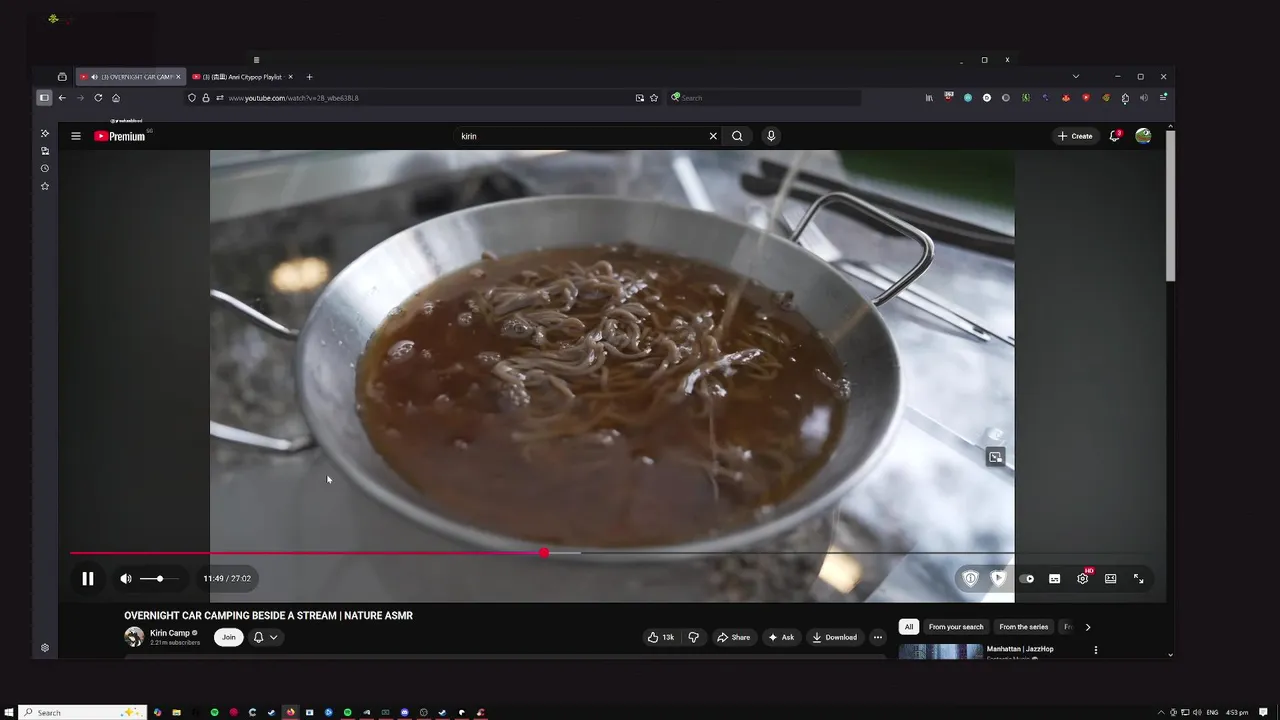Go to YouTube Premium home via logo

[120, 136]
